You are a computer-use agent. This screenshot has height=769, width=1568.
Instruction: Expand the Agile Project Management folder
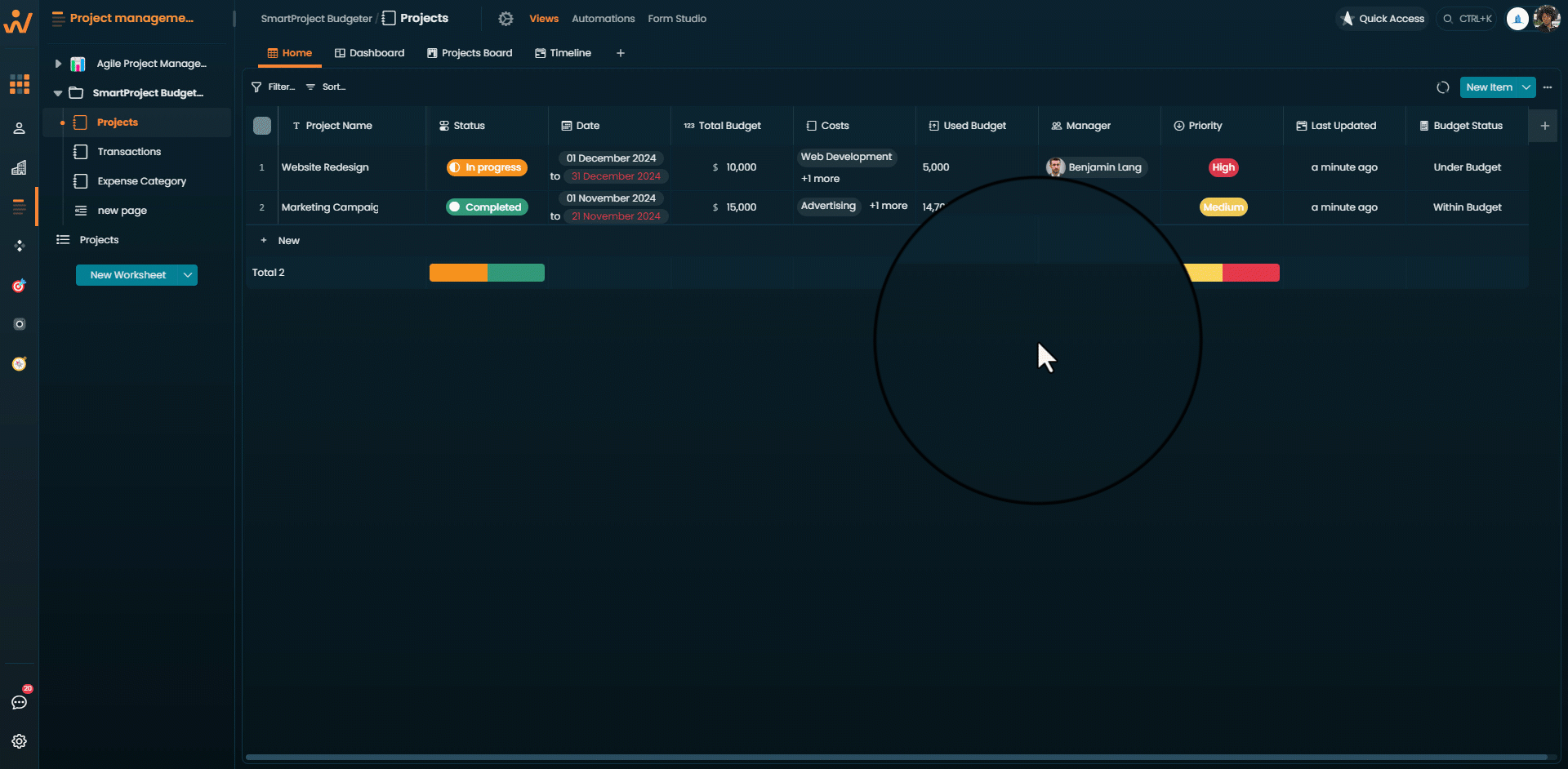58,64
